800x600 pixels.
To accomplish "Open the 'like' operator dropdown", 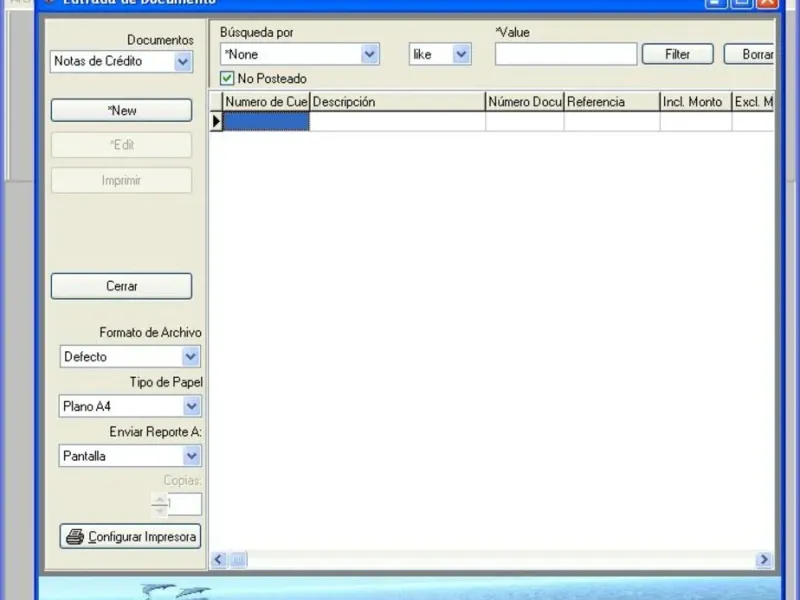I will coord(440,54).
